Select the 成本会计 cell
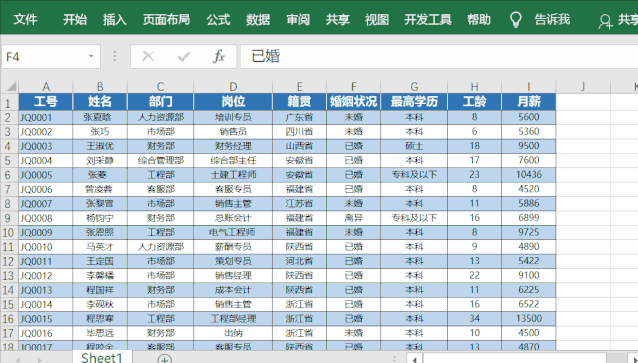Screen dimensions: 638x363 [x=233, y=290]
